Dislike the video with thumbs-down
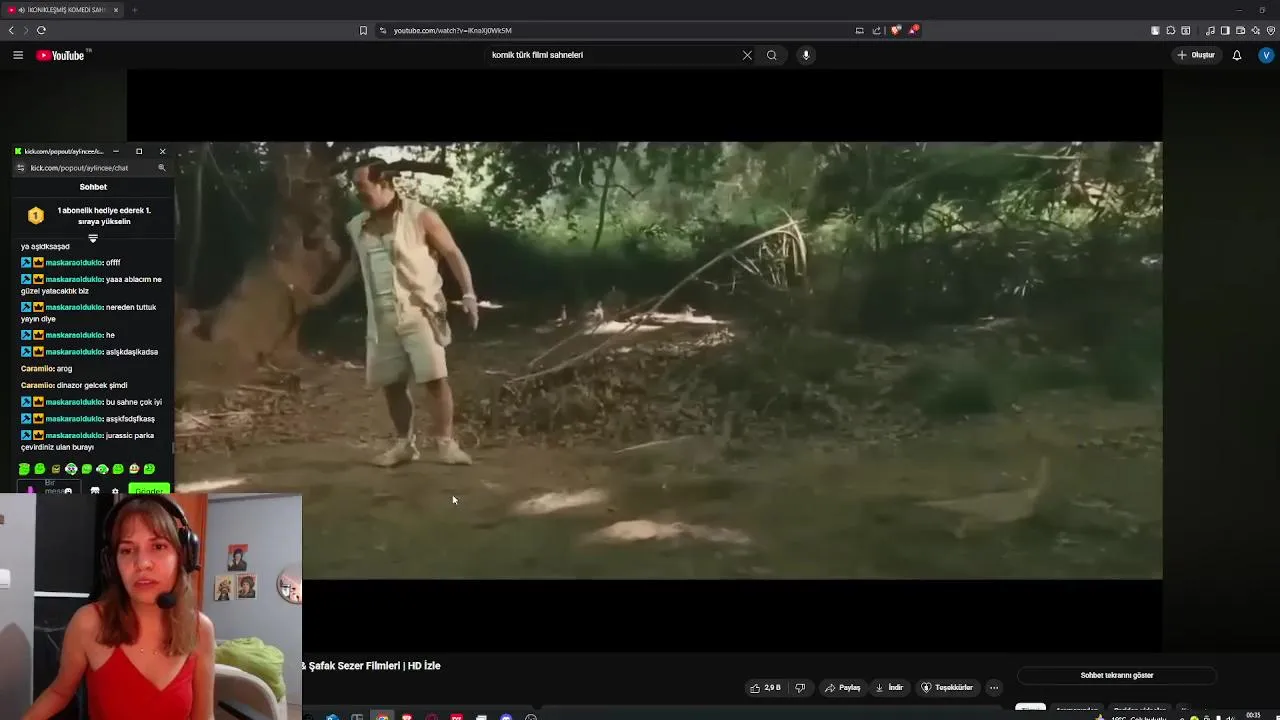 coord(800,688)
